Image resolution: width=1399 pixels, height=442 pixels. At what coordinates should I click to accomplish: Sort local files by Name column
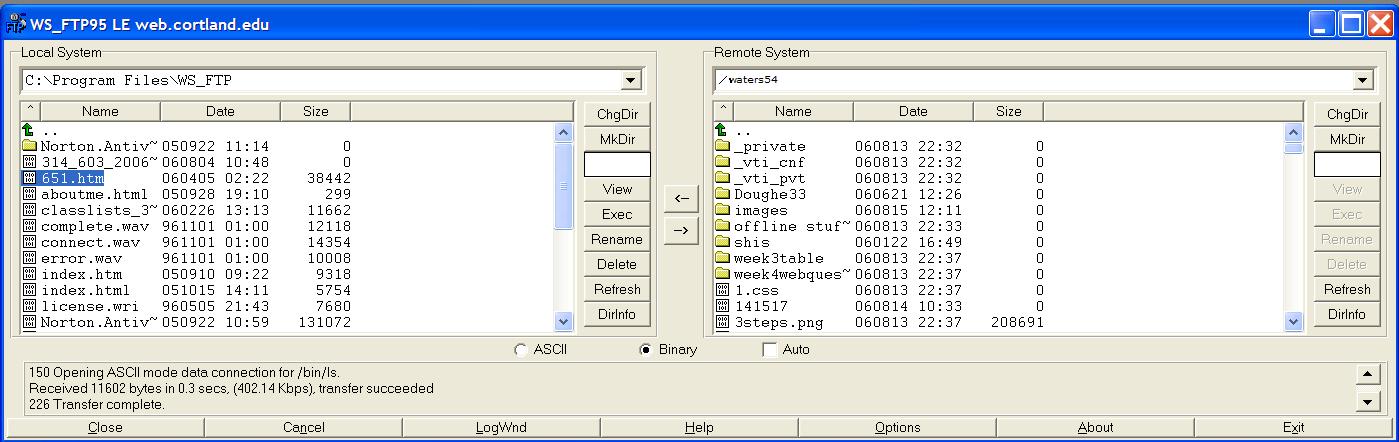tap(100, 111)
